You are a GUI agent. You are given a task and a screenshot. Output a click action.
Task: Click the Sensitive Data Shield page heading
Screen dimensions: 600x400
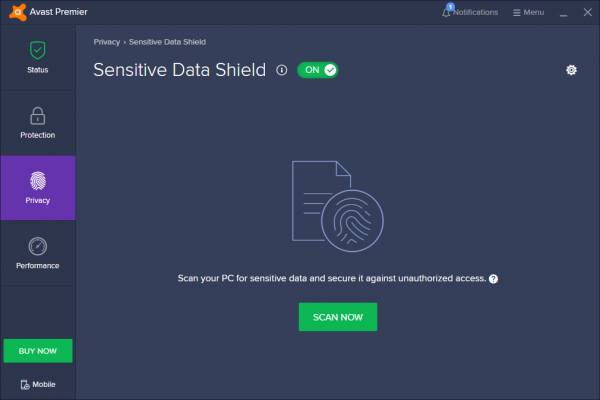click(x=180, y=70)
